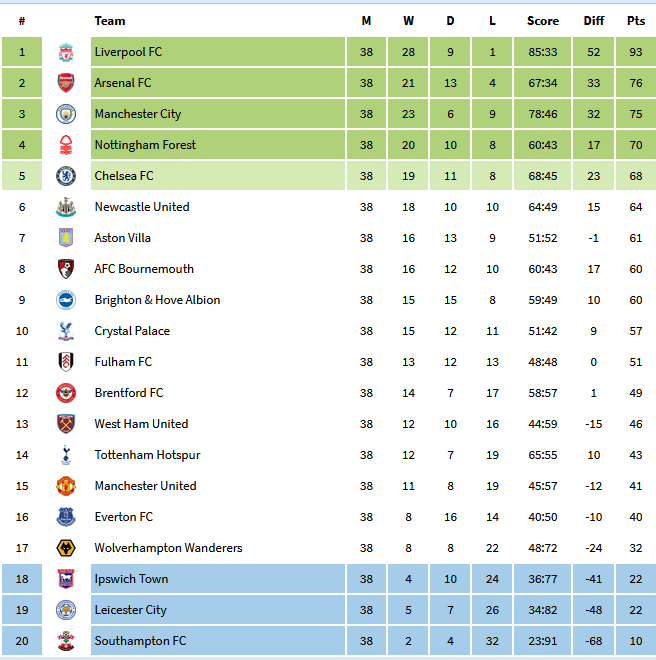Click Everton FC's 40 points cell

[636, 517]
